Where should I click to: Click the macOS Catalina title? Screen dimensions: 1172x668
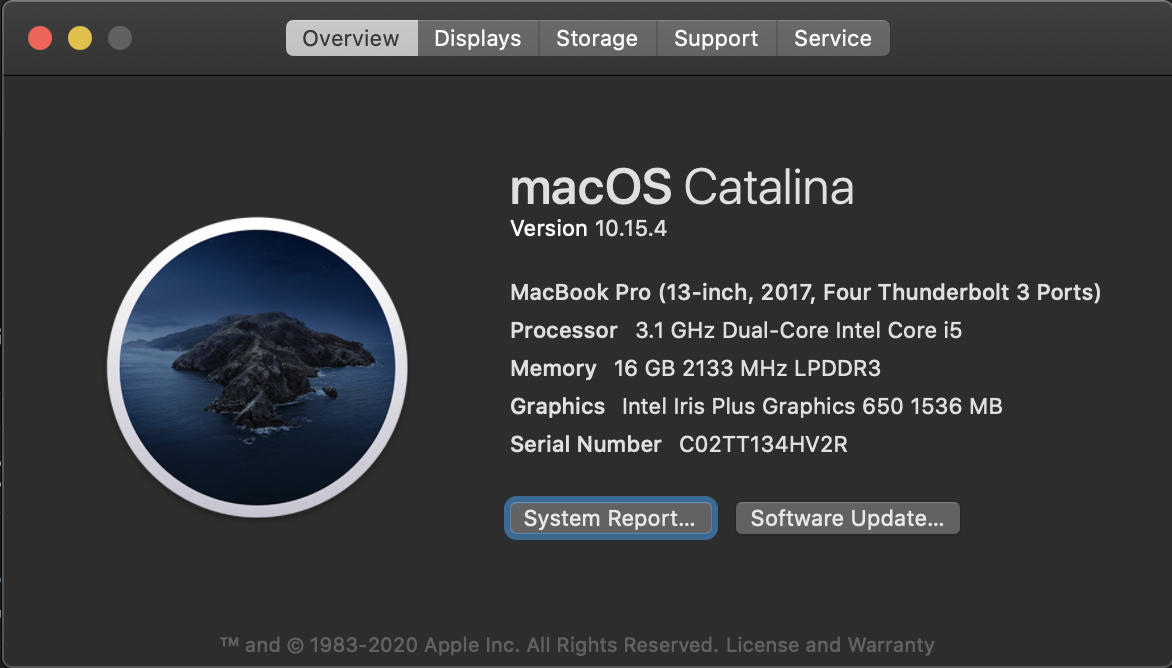pos(682,187)
